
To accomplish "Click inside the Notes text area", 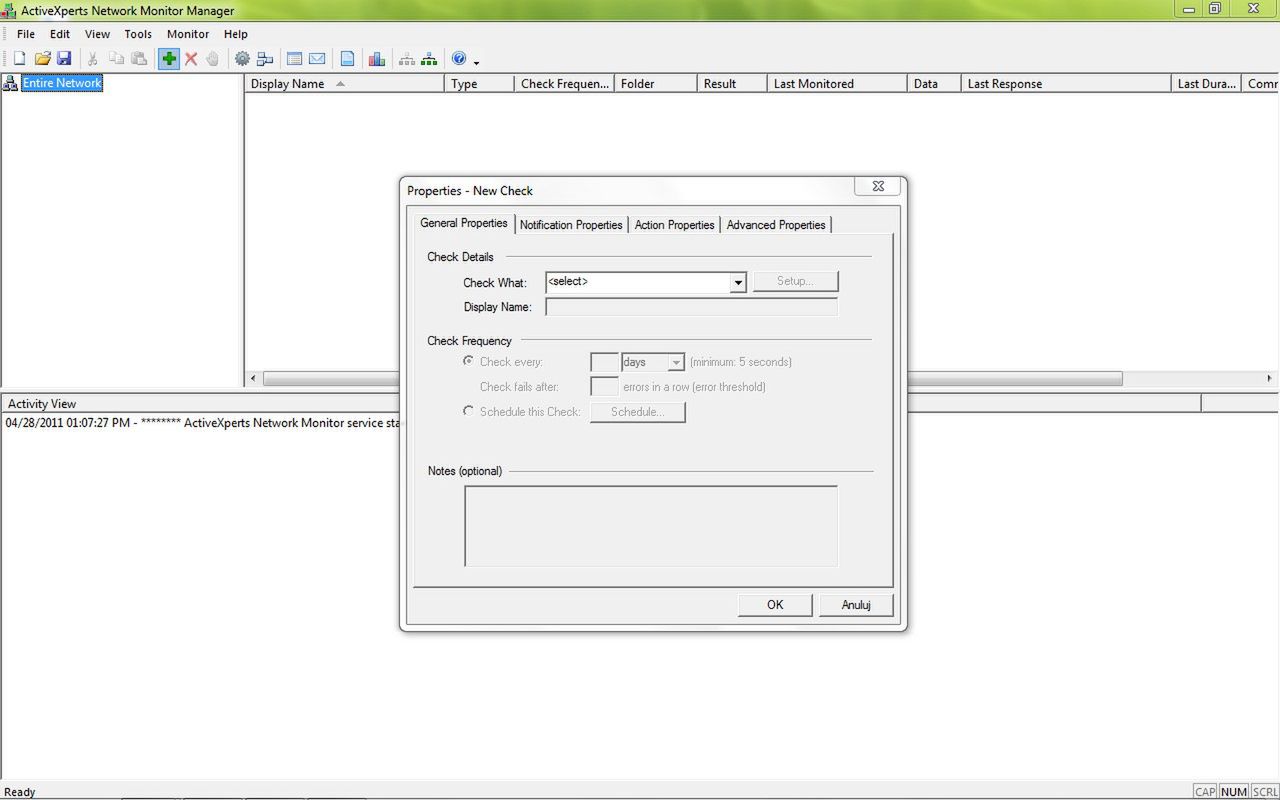I will pyautogui.click(x=651, y=526).
